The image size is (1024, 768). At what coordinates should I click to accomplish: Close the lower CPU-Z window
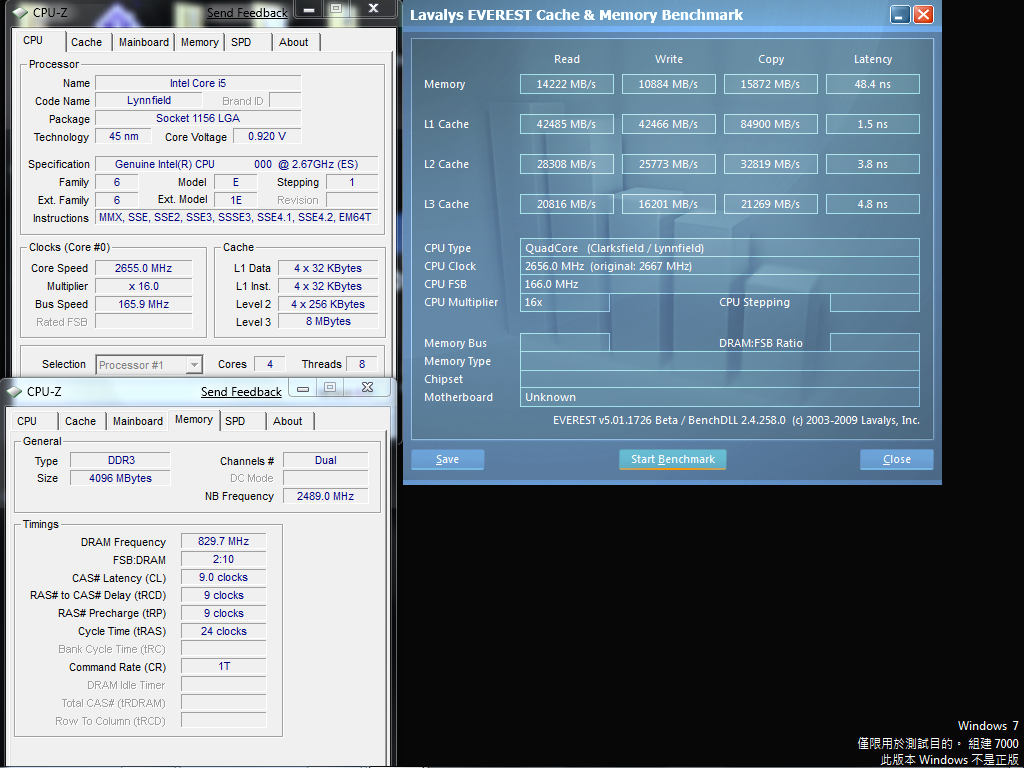[367, 387]
